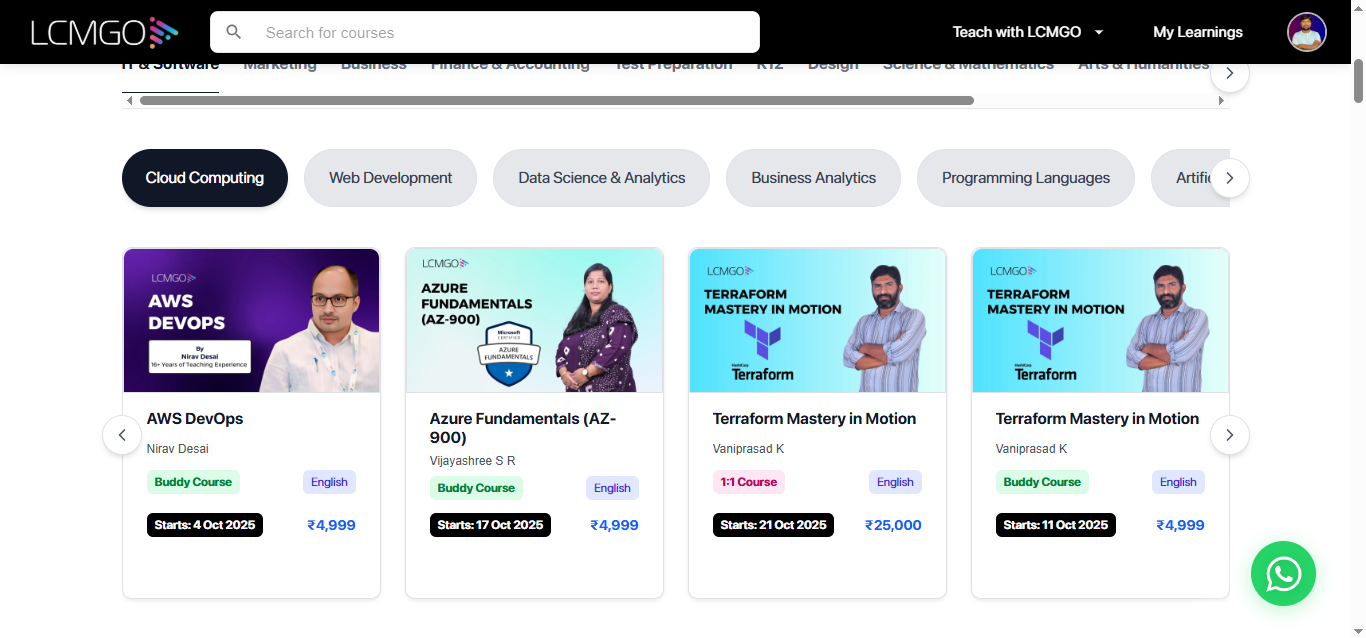Image resolution: width=1366 pixels, height=638 pixels.
Task: Click course carousel next arrow
Action: (x=1230, y=435)
